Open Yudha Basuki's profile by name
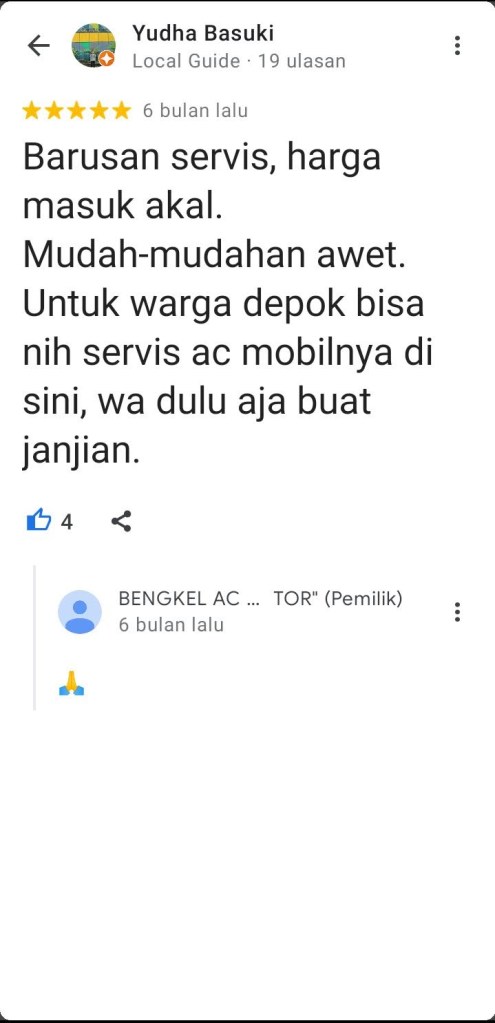Screen dimensions: 495x1023 tap(203, 33)
